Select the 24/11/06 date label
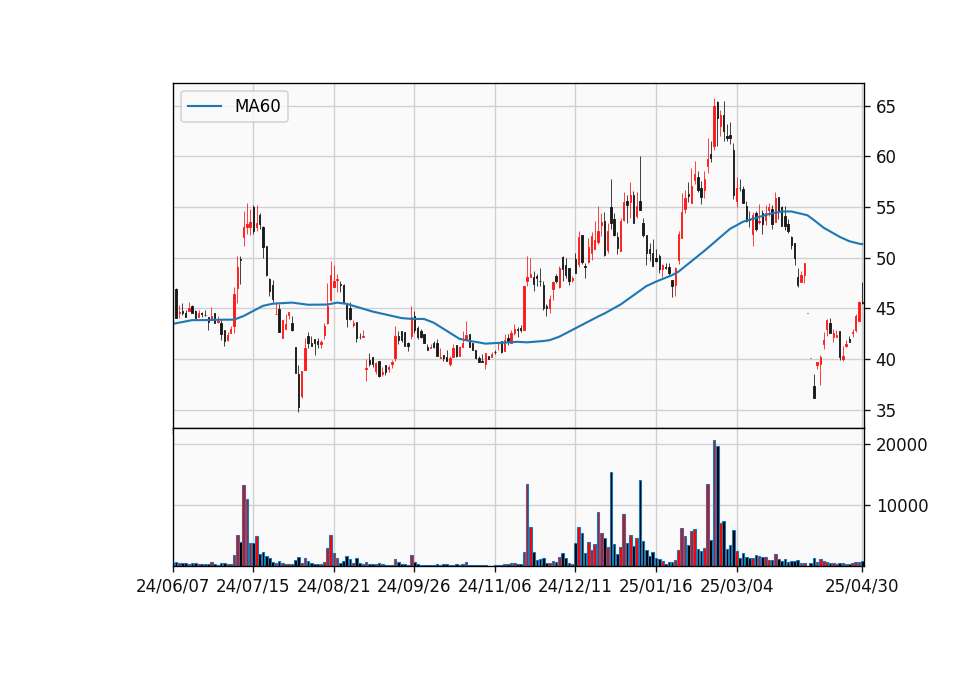This screenshot has height=690, width=960. (495, 586)
